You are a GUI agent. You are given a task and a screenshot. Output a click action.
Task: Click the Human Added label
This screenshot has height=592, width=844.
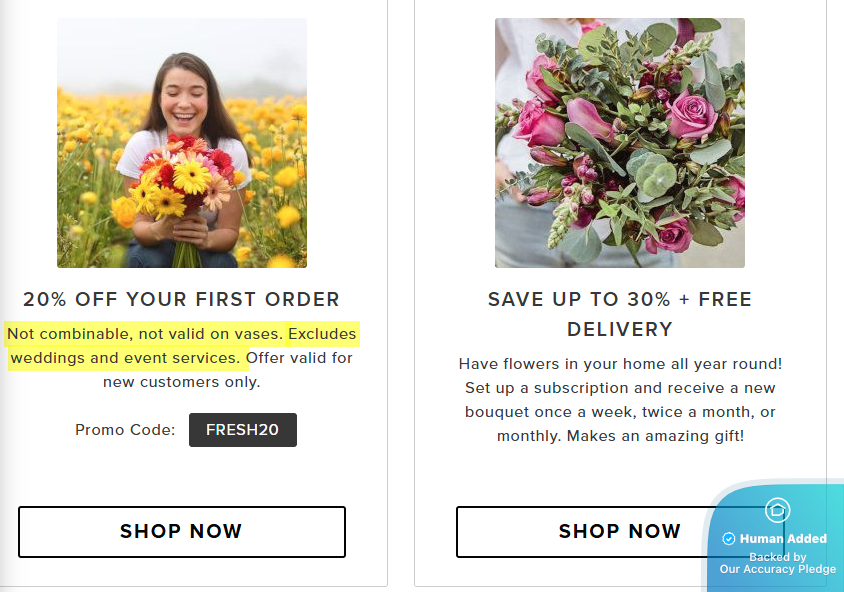(x=783, y=539)
